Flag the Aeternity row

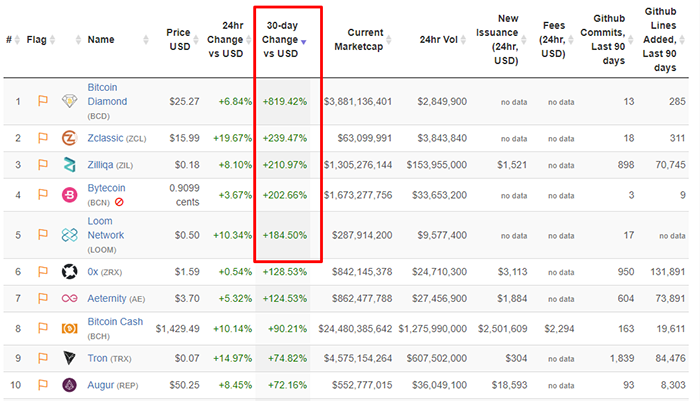tap(42, 298)
